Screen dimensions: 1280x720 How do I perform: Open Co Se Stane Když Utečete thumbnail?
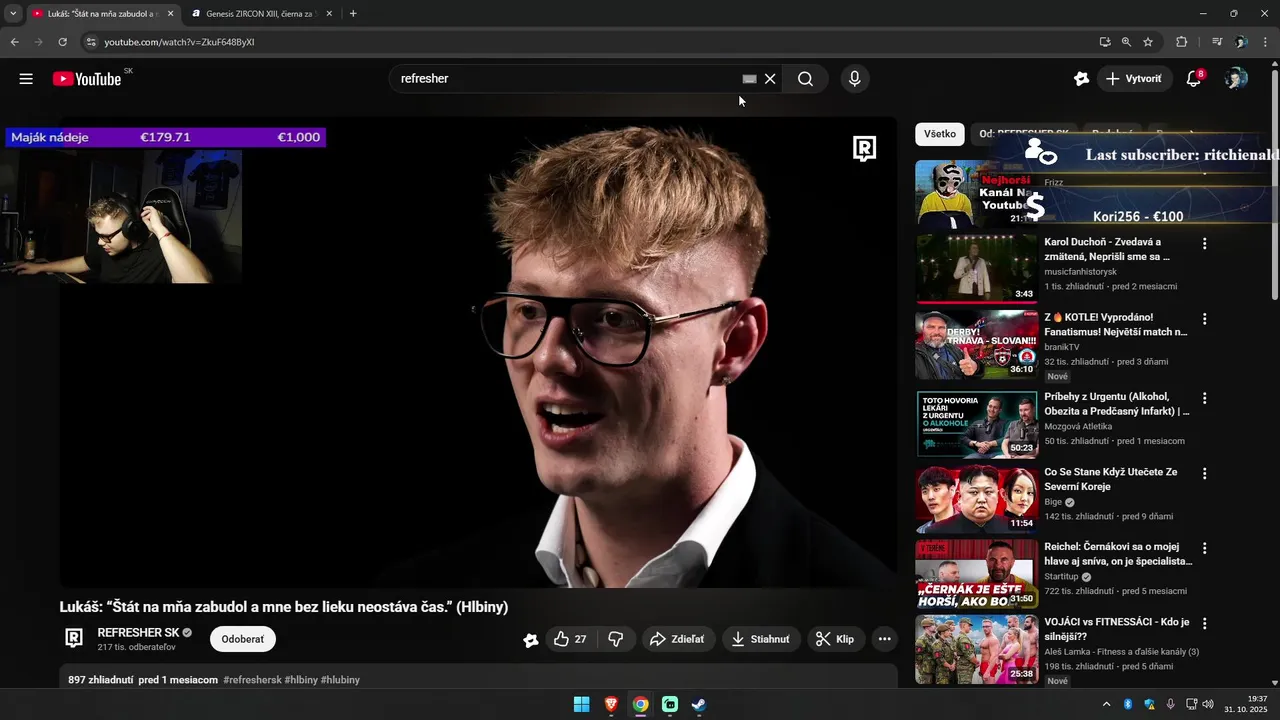coord(977,499)
